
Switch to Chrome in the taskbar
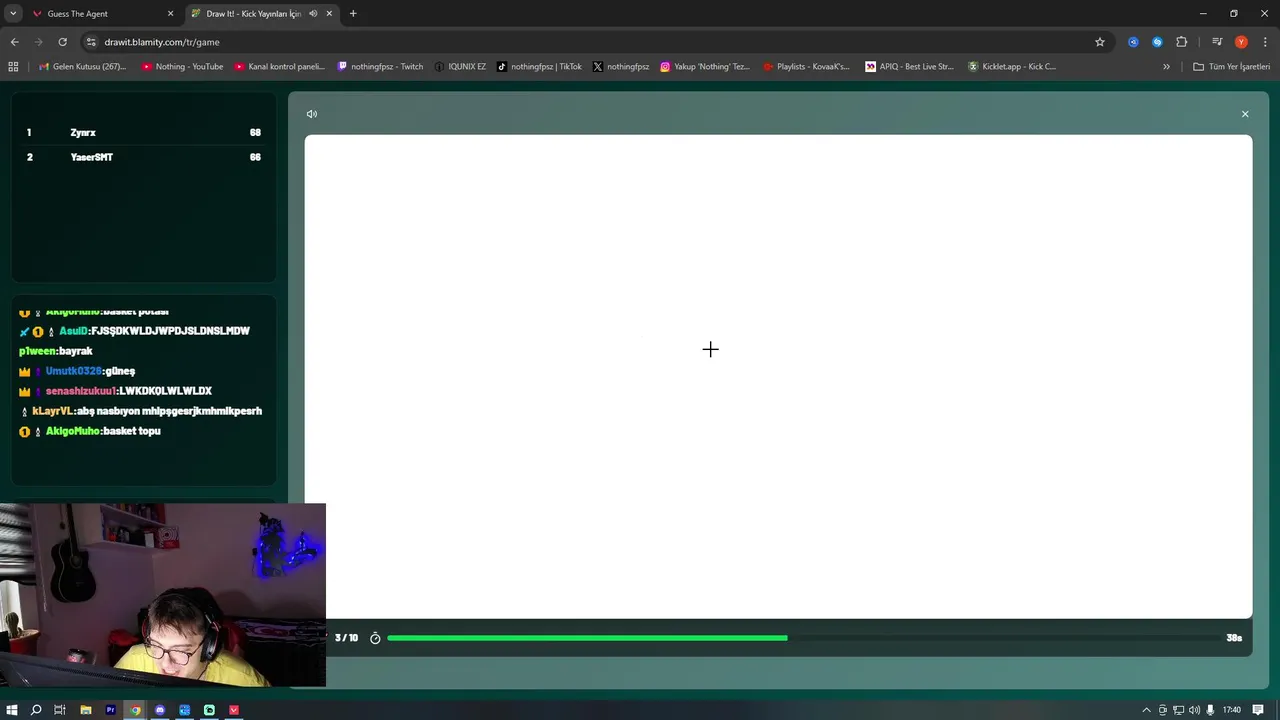pos(135,710)
